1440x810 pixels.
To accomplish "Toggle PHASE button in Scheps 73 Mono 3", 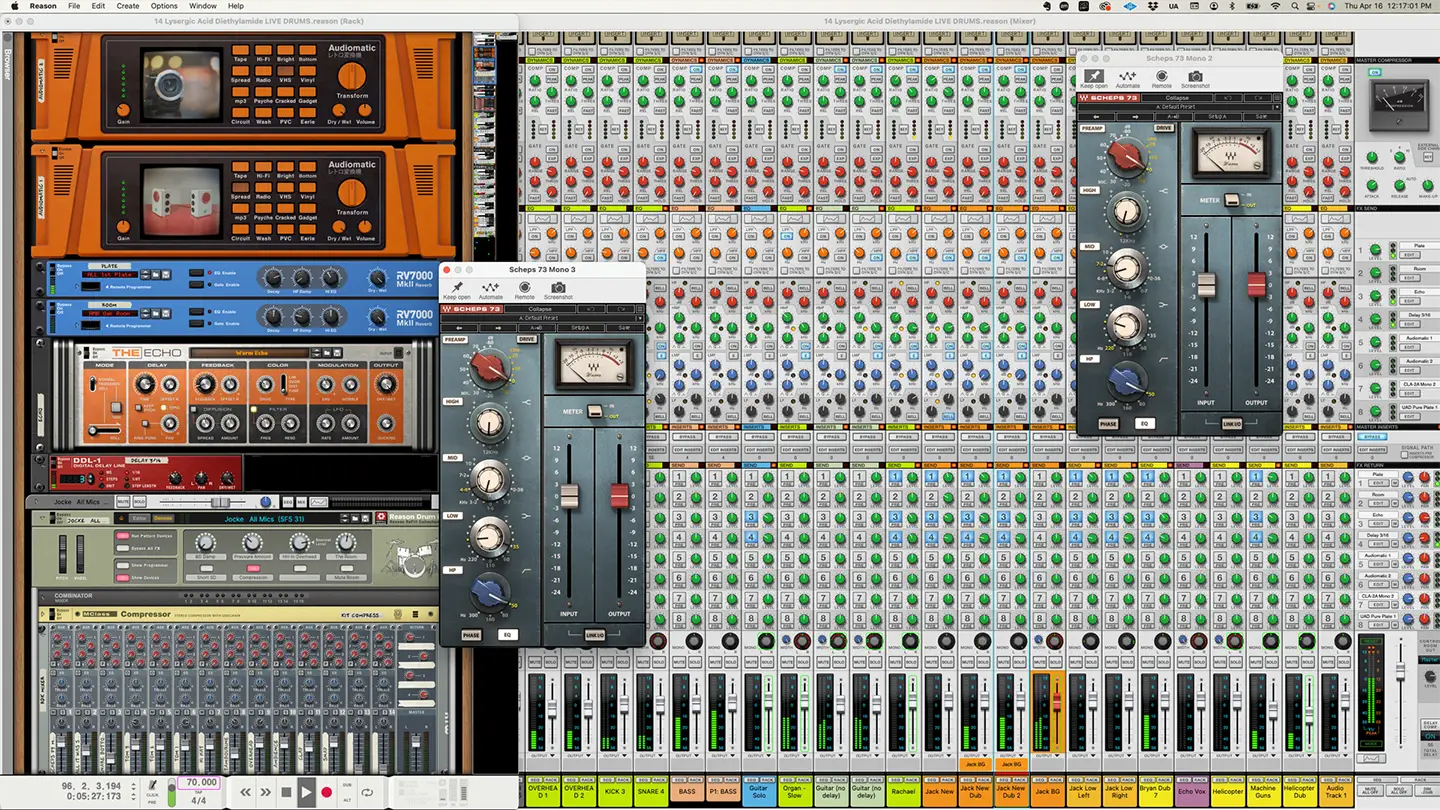I will 471,635.
